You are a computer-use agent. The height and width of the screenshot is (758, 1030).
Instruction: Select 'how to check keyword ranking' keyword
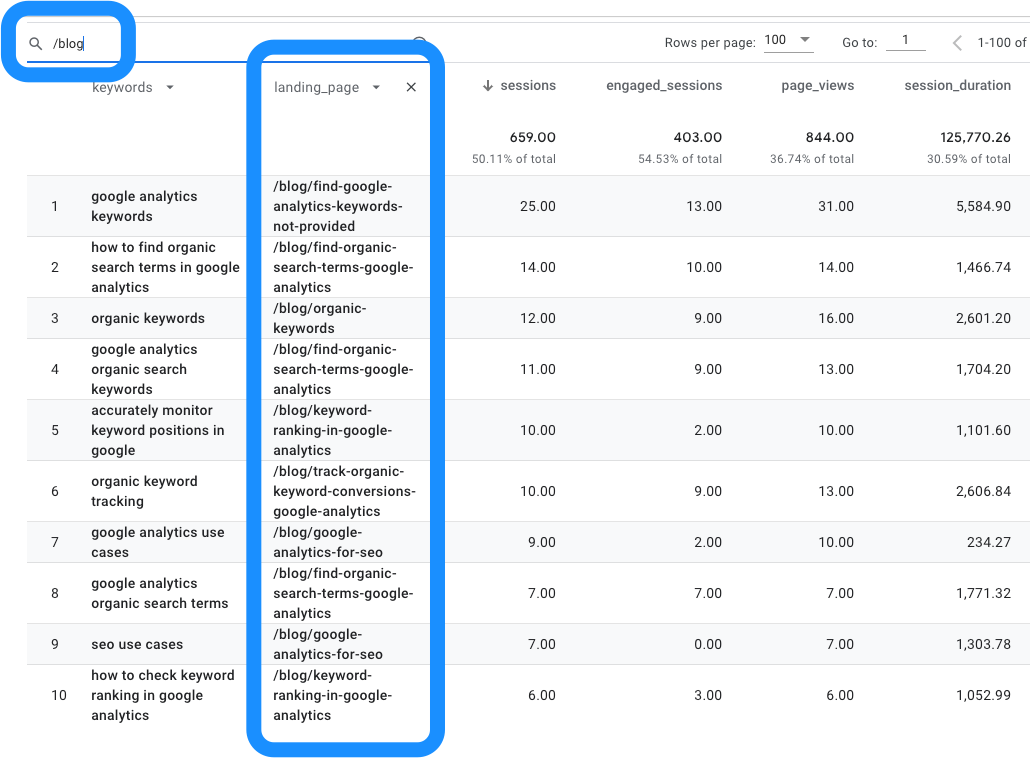tap(162, 695)
